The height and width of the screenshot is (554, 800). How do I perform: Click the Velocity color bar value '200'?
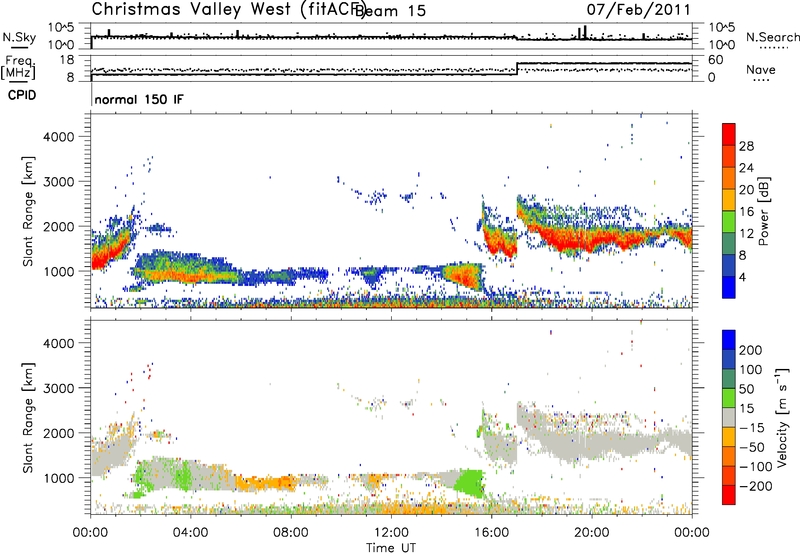(x=751, y=350)
